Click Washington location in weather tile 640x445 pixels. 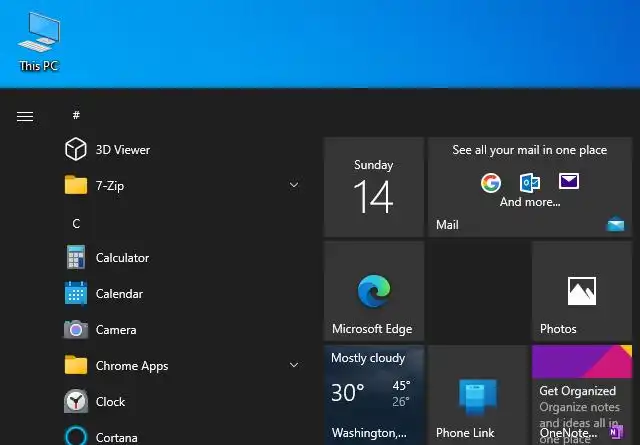(x=369, y=433)
